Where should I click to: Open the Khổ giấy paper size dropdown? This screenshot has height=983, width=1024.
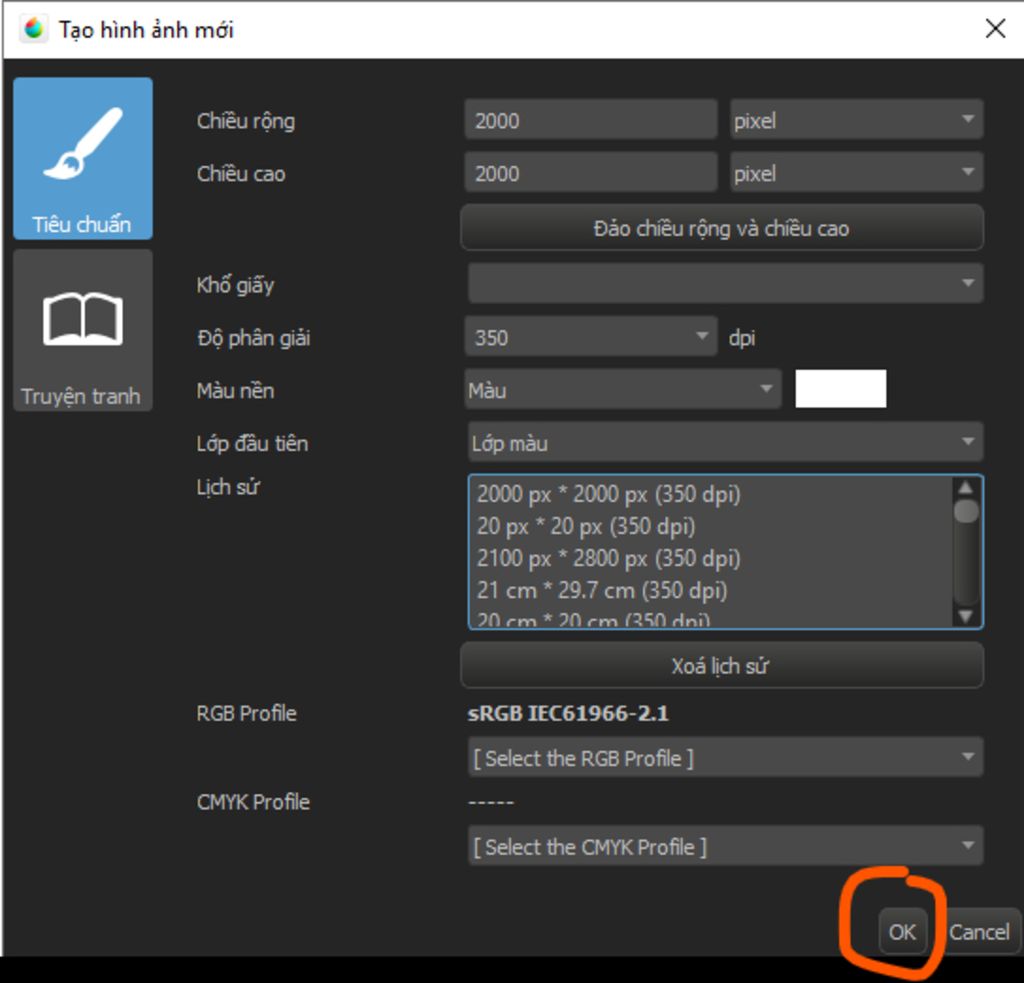[725, 283]
